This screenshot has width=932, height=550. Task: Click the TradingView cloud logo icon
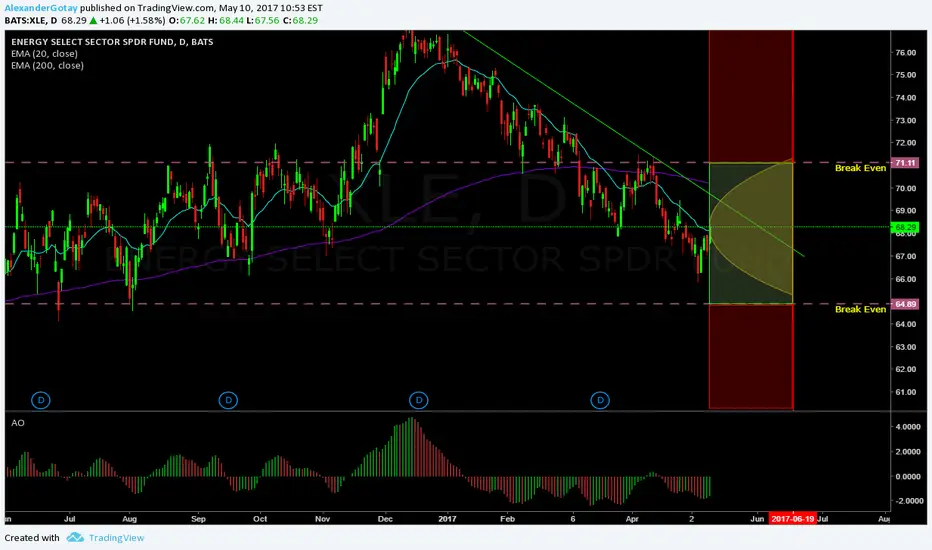75,538
